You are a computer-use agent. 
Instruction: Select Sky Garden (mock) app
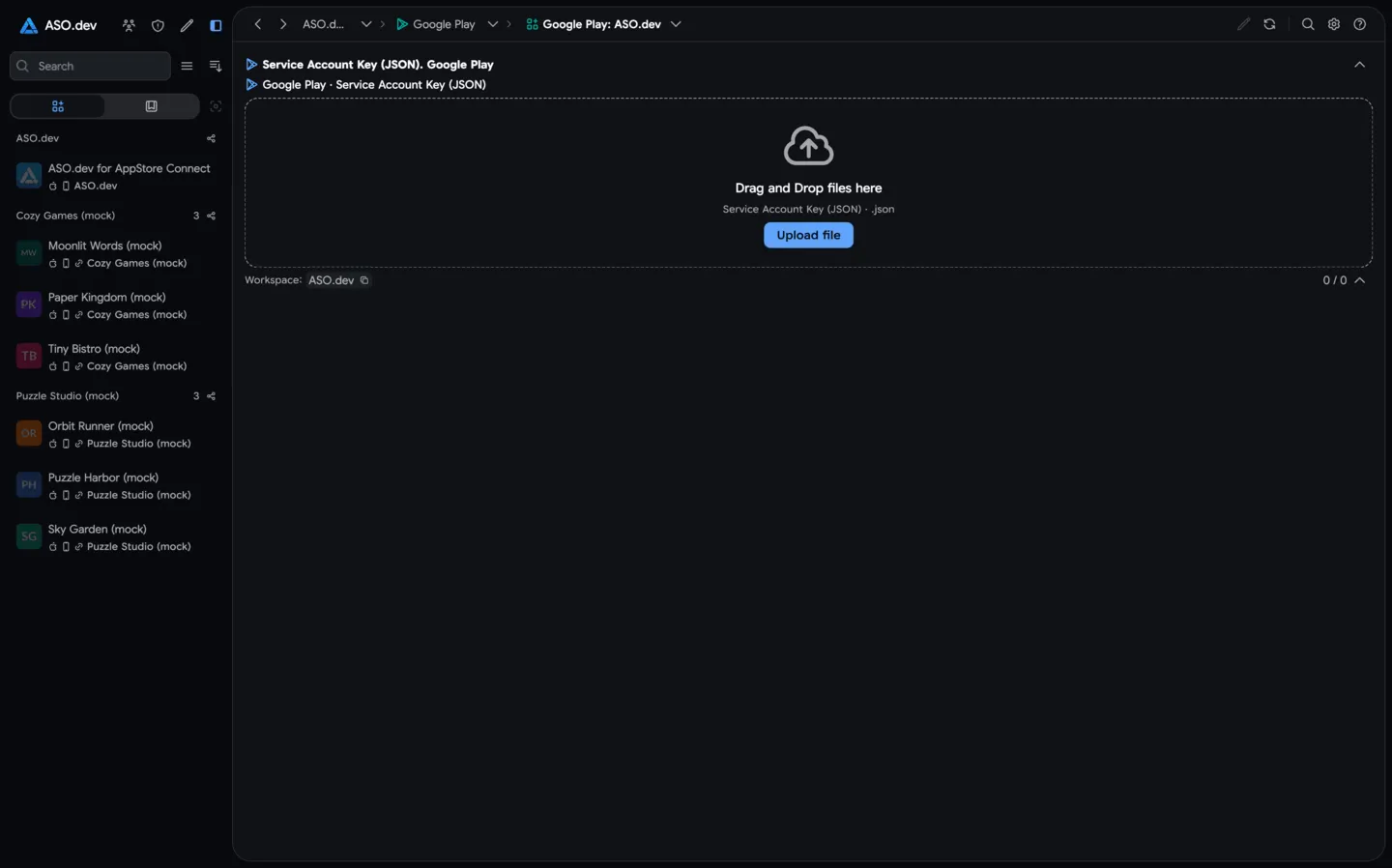pyautogui.click(x=116, y=537)
